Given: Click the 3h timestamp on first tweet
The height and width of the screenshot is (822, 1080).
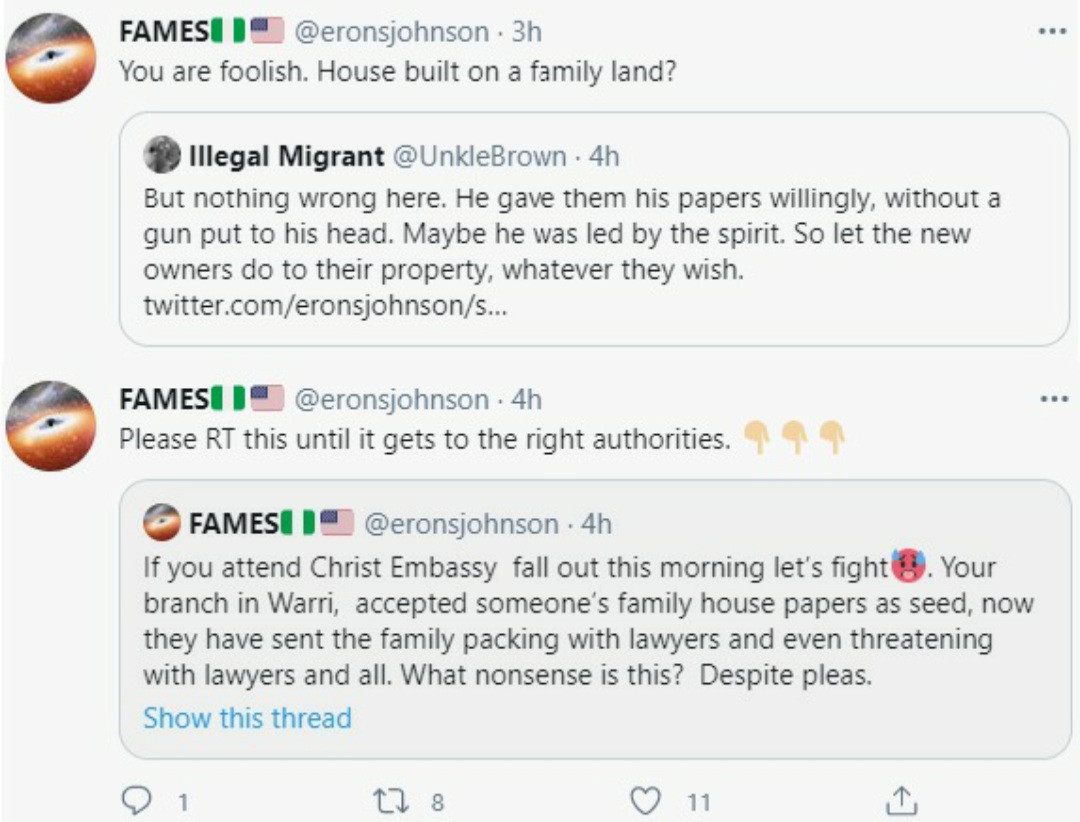Looking at the screenshot, I should 526,32.
